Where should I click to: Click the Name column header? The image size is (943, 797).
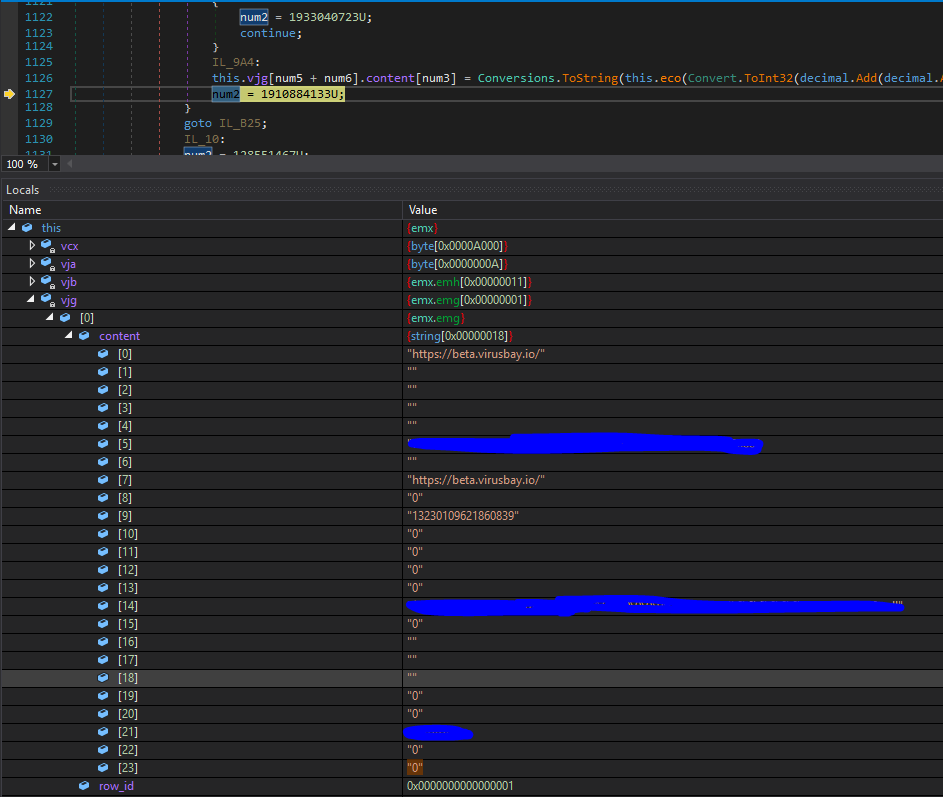[x=25, y=210]
